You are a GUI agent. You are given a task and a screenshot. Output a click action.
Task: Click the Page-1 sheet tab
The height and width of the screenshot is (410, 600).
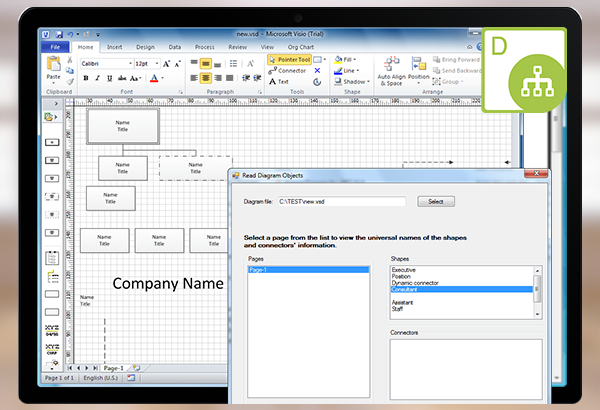point(114,368)
